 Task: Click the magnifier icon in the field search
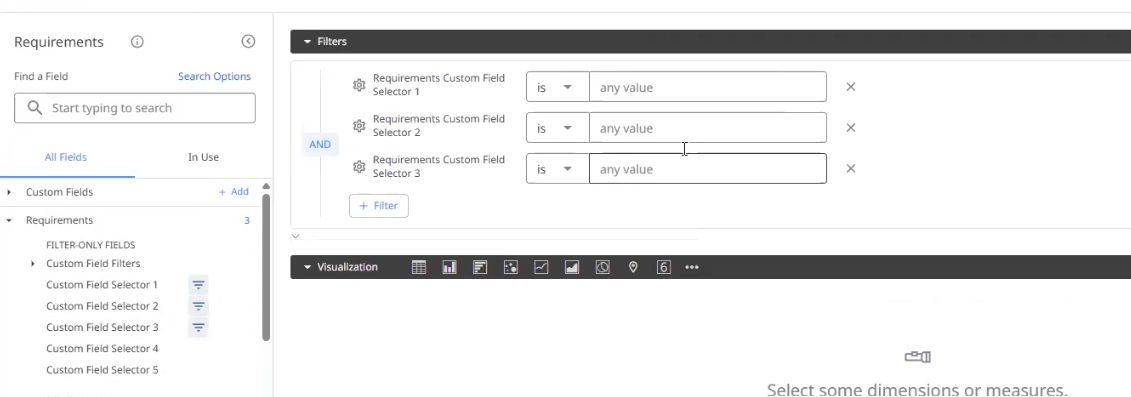click(35, 108)
